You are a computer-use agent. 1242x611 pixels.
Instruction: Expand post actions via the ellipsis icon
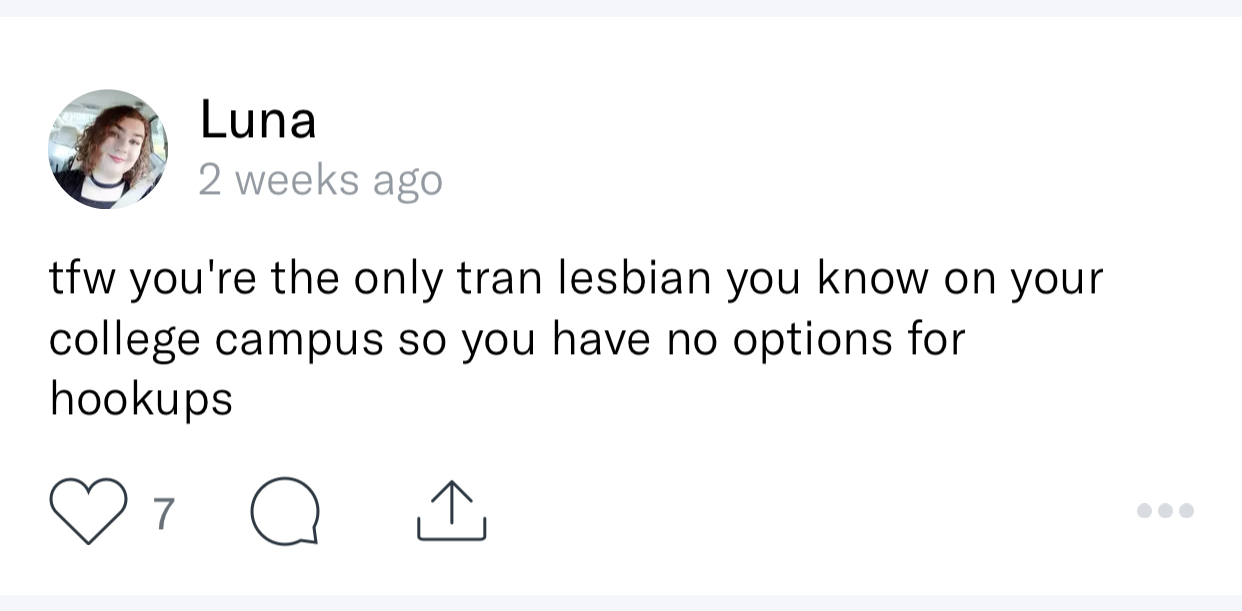(1165, 511)
